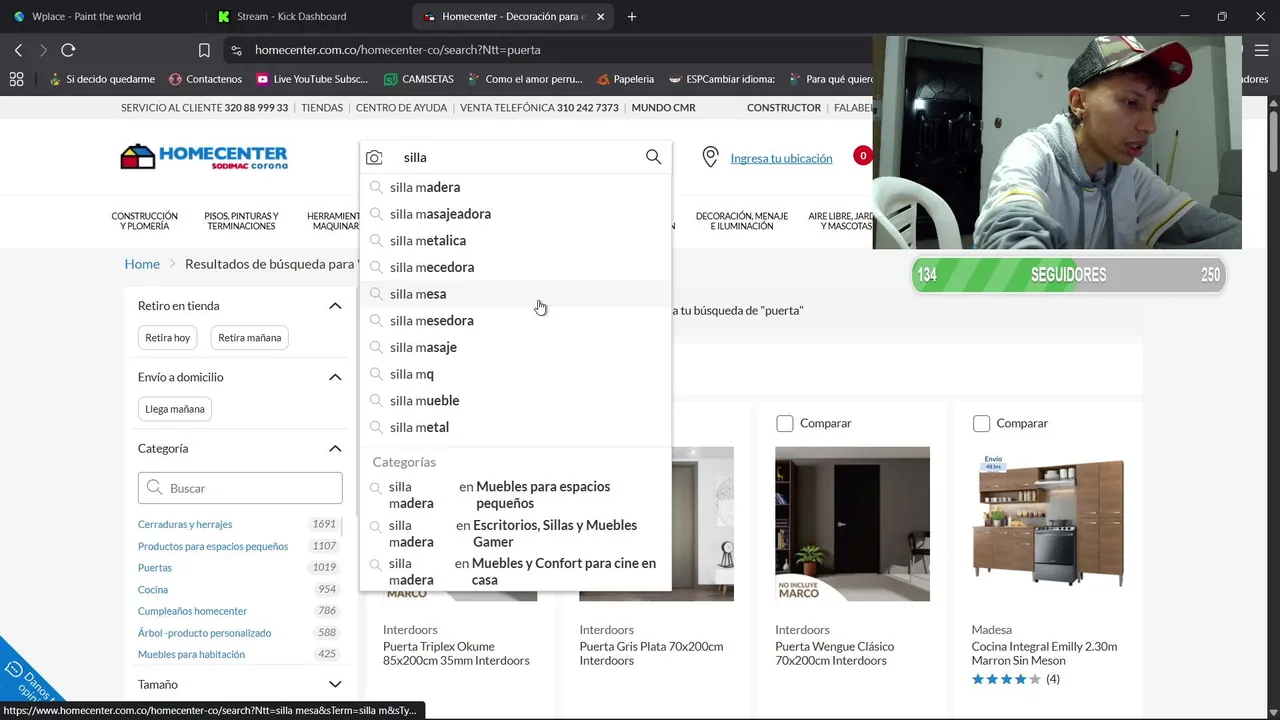
Task: Open a new browser tab with plus icon
Action: coord(632,16)
